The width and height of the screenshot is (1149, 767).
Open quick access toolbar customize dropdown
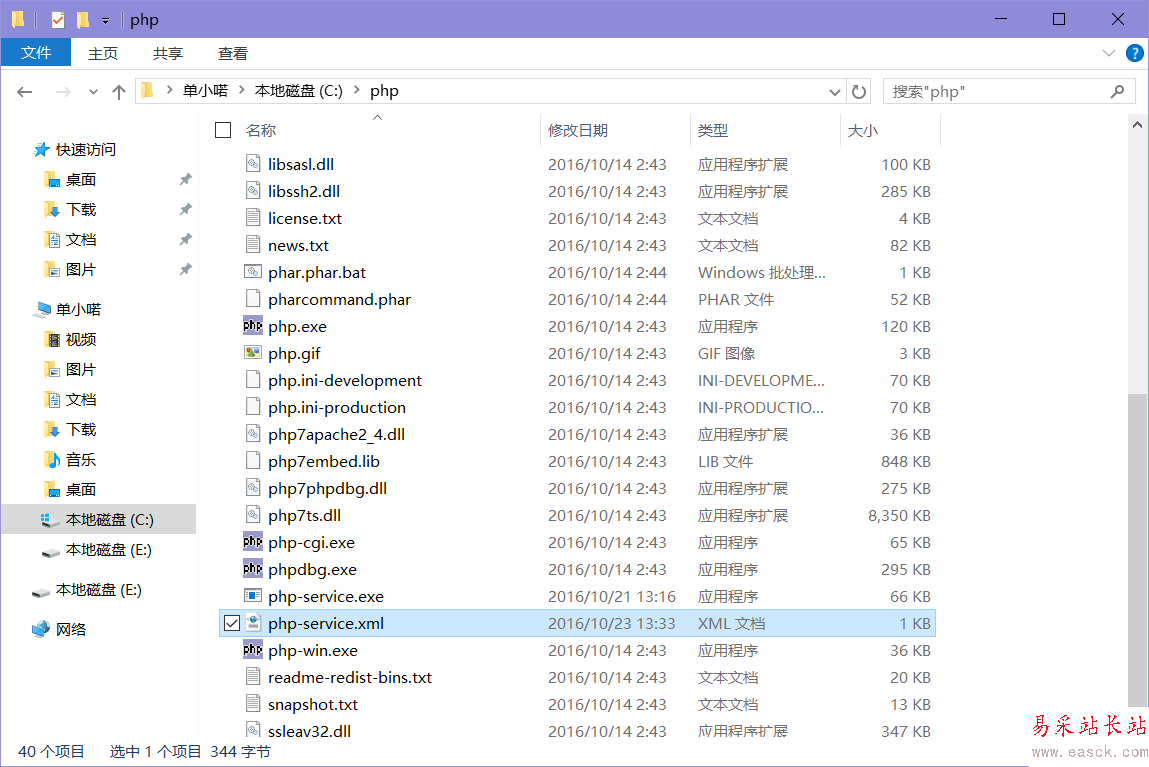(106, 21)
